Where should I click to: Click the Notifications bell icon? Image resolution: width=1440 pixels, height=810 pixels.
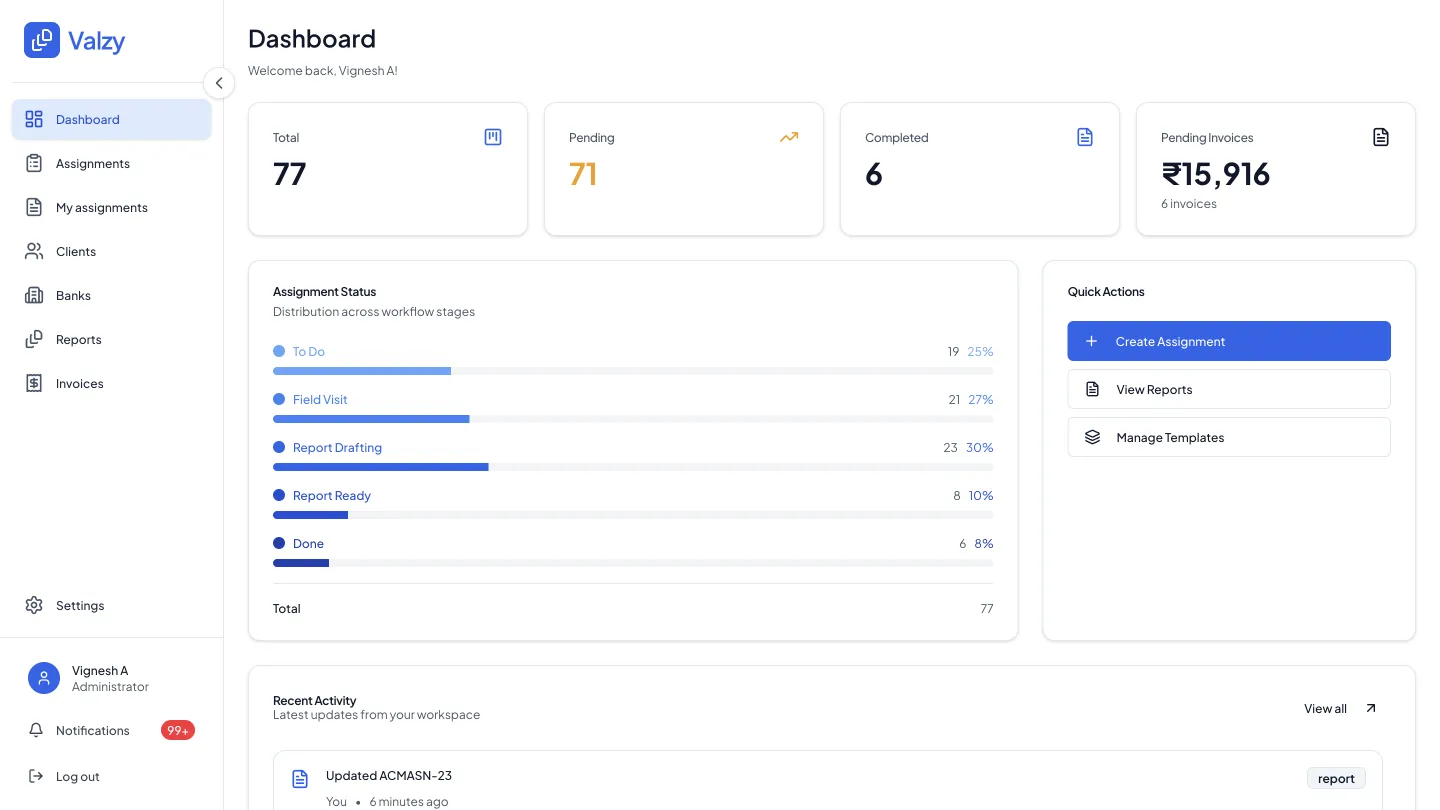(x=36, y=730)
